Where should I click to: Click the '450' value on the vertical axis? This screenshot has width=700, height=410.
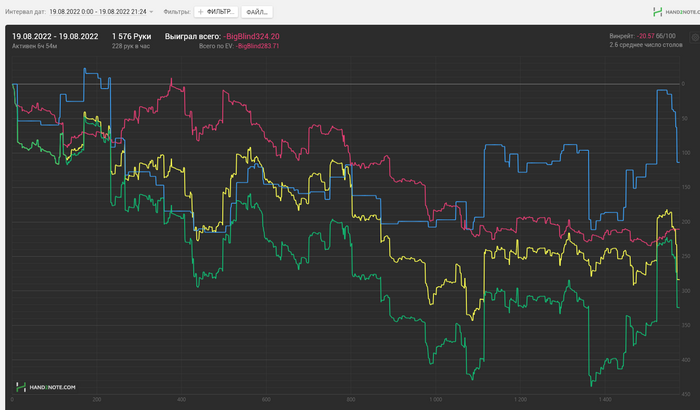(x=686, y=394)
